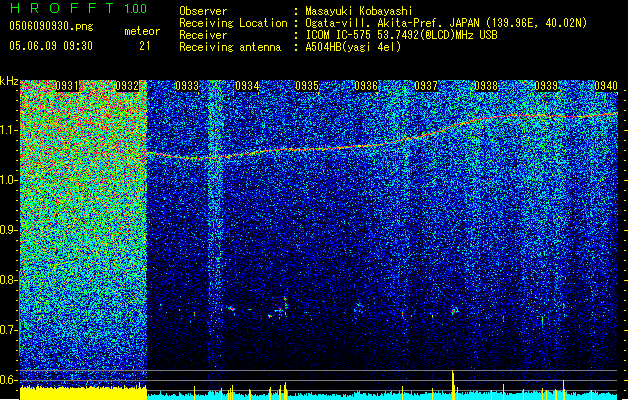Screen dimensions: 629x400
Task: Click the 0933 time marker
Action: click(x=187, y=86)
